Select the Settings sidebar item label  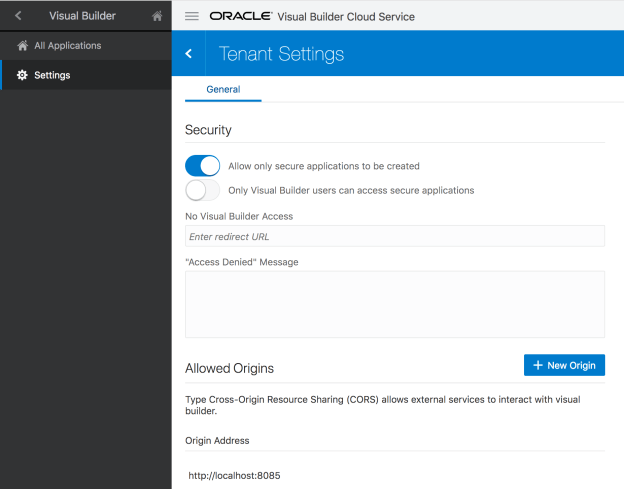coord(52,75)
